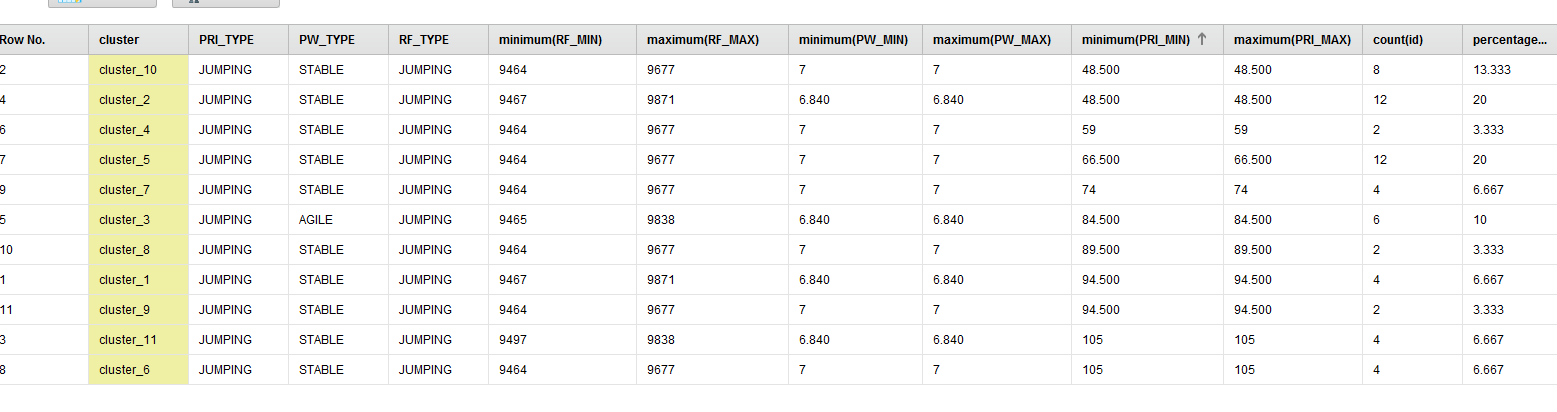1557x412 pixels.
Task: Sort by maximum(RF_MAX) column
Action: tap(712, 40)
